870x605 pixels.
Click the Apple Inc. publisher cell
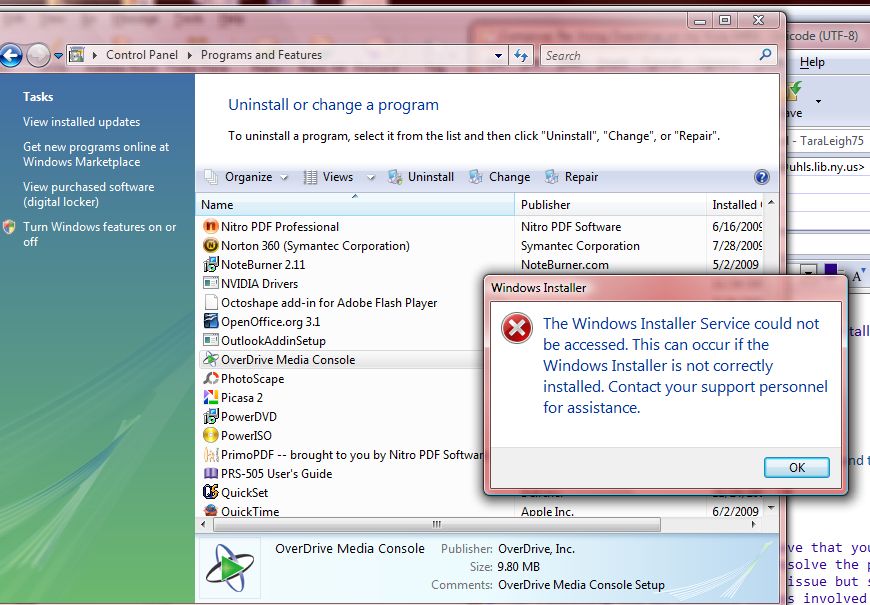(x=547, y=511)
